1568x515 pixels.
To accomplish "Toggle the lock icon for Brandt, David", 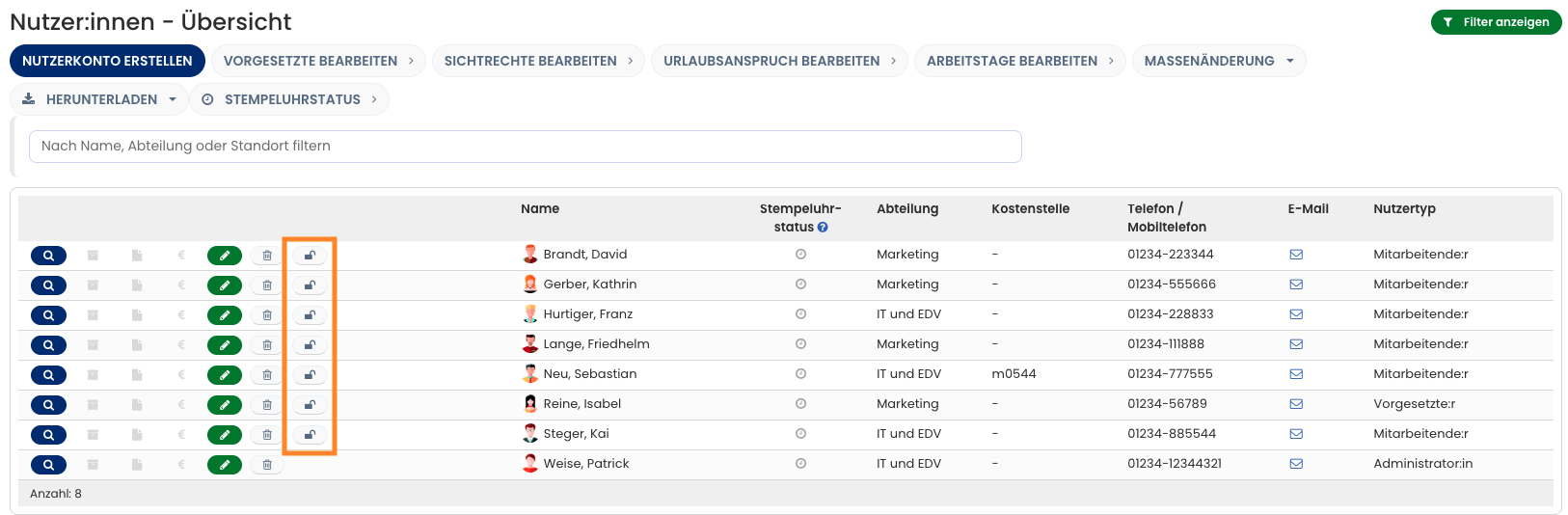I will pos(310,256).
